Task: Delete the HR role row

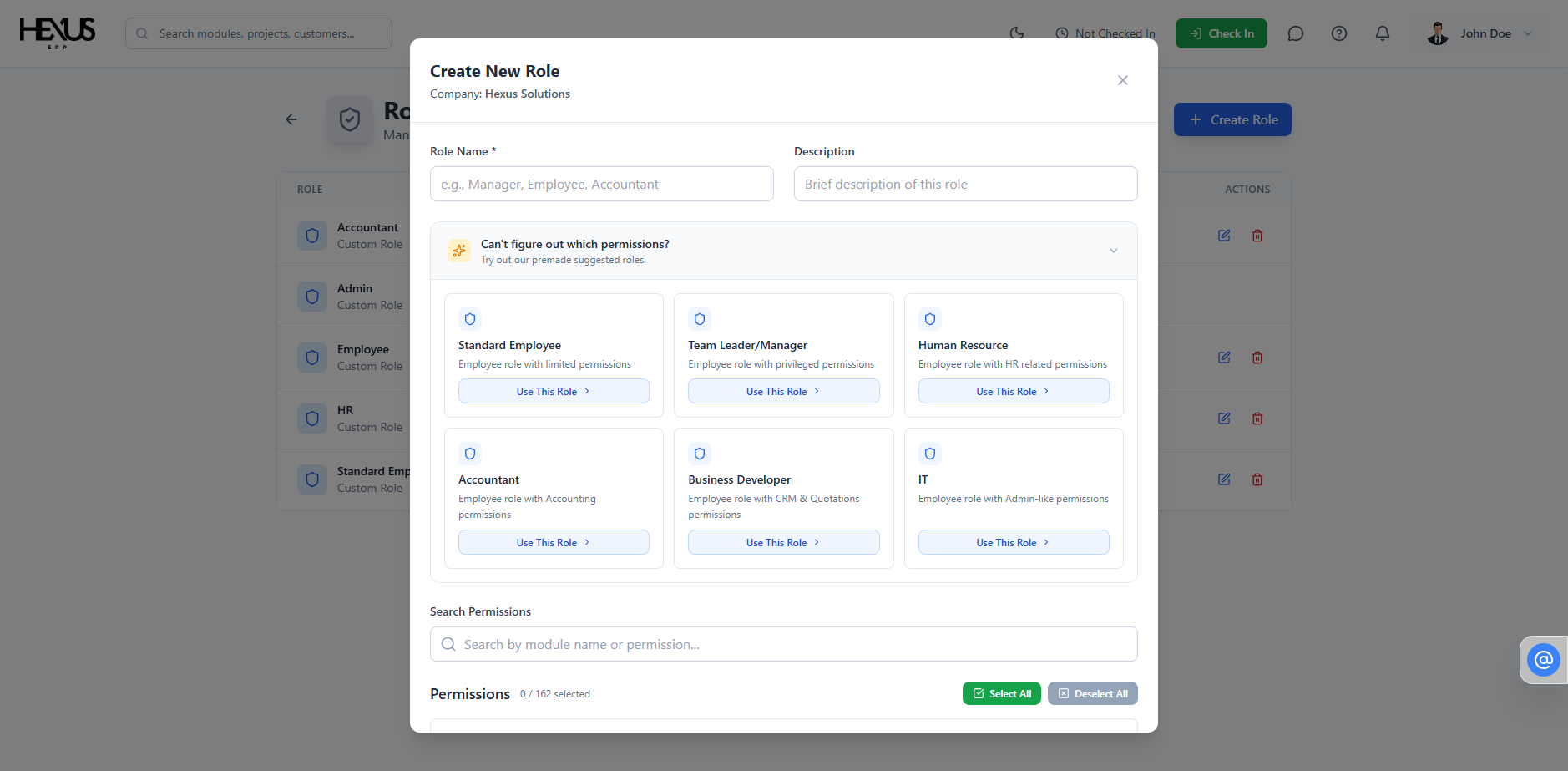Action: (x=1257, y=418)
